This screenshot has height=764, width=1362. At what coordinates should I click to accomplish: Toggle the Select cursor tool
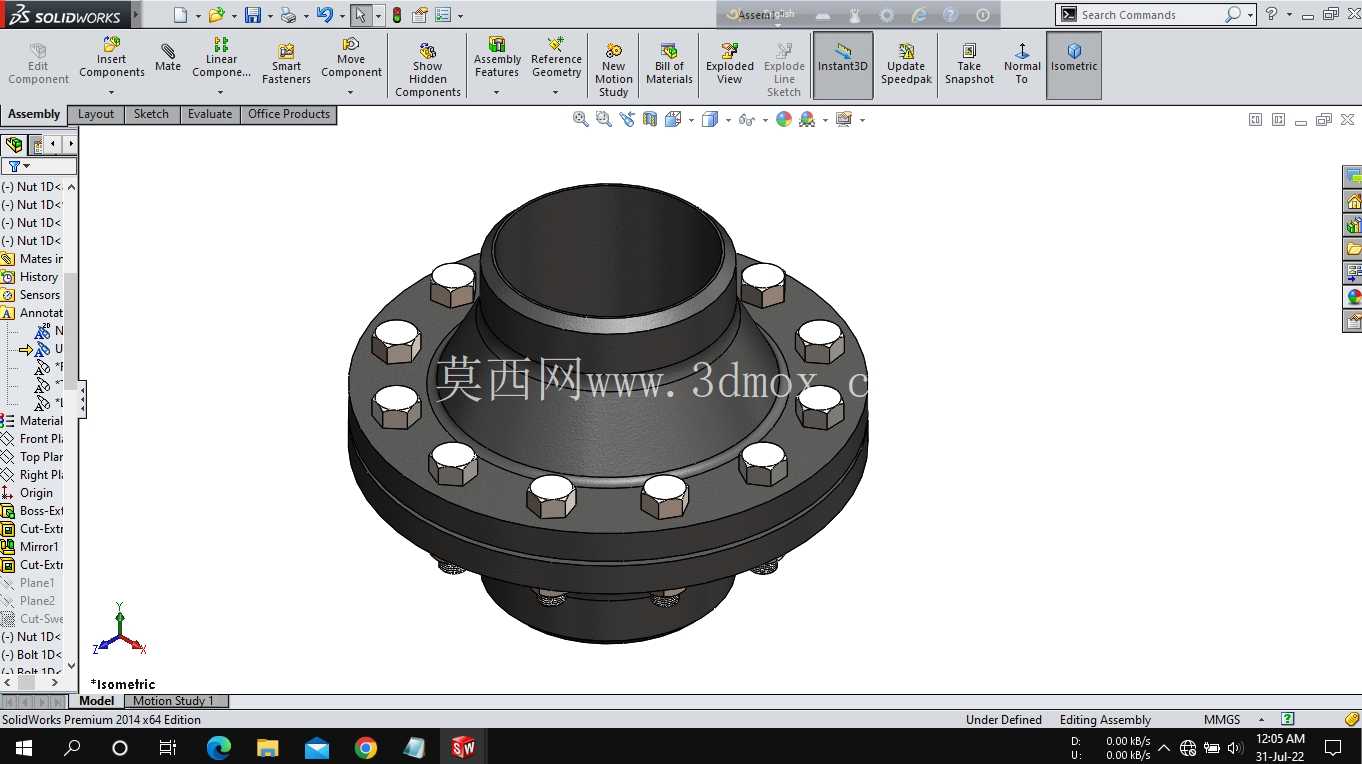(361, 15)
